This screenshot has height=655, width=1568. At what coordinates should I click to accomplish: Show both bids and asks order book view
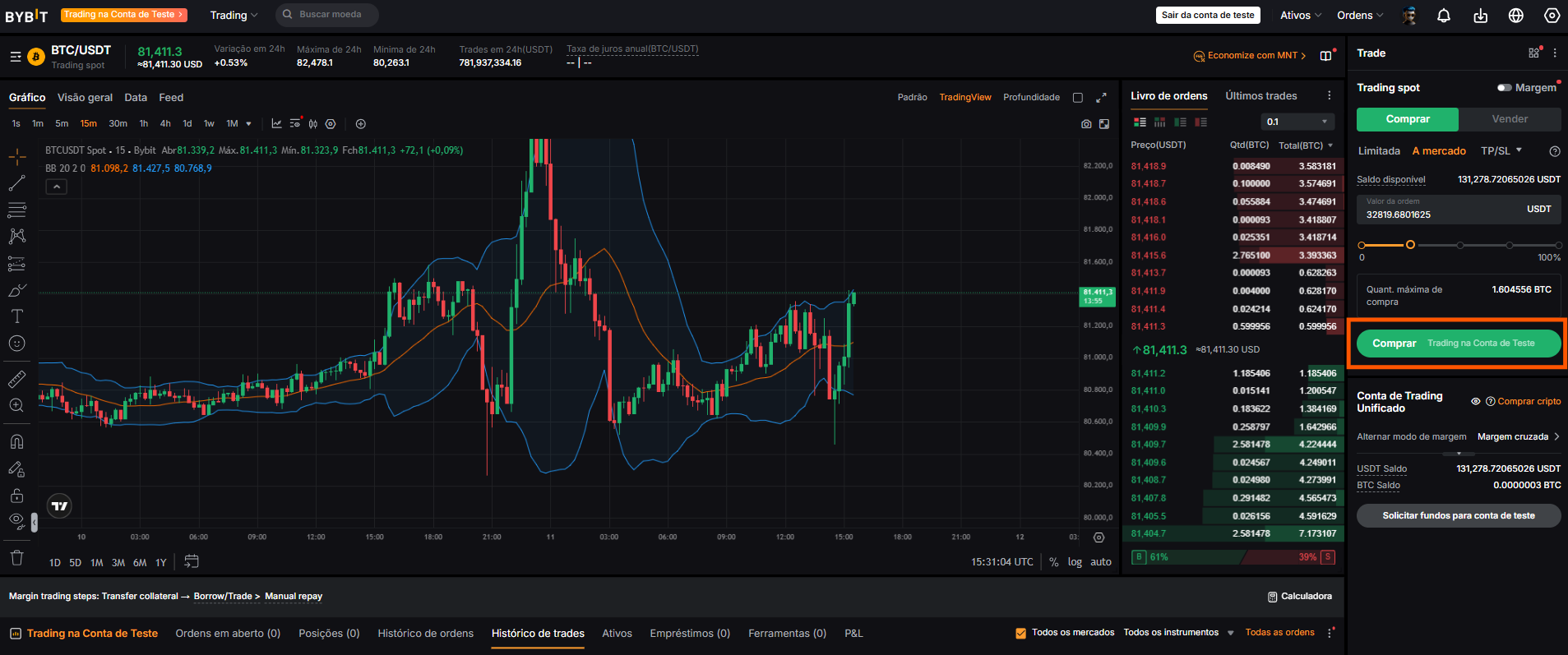pos(1140,122)
